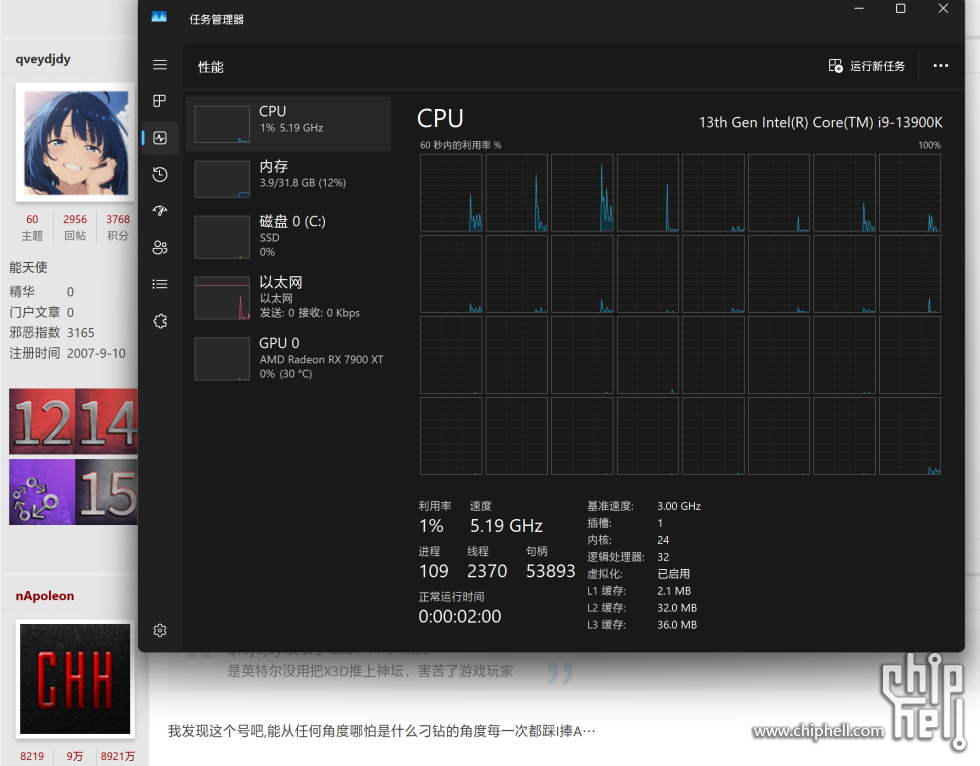Click the first logical processor graph
Screen dimensions: 980x766
[451, 193]
